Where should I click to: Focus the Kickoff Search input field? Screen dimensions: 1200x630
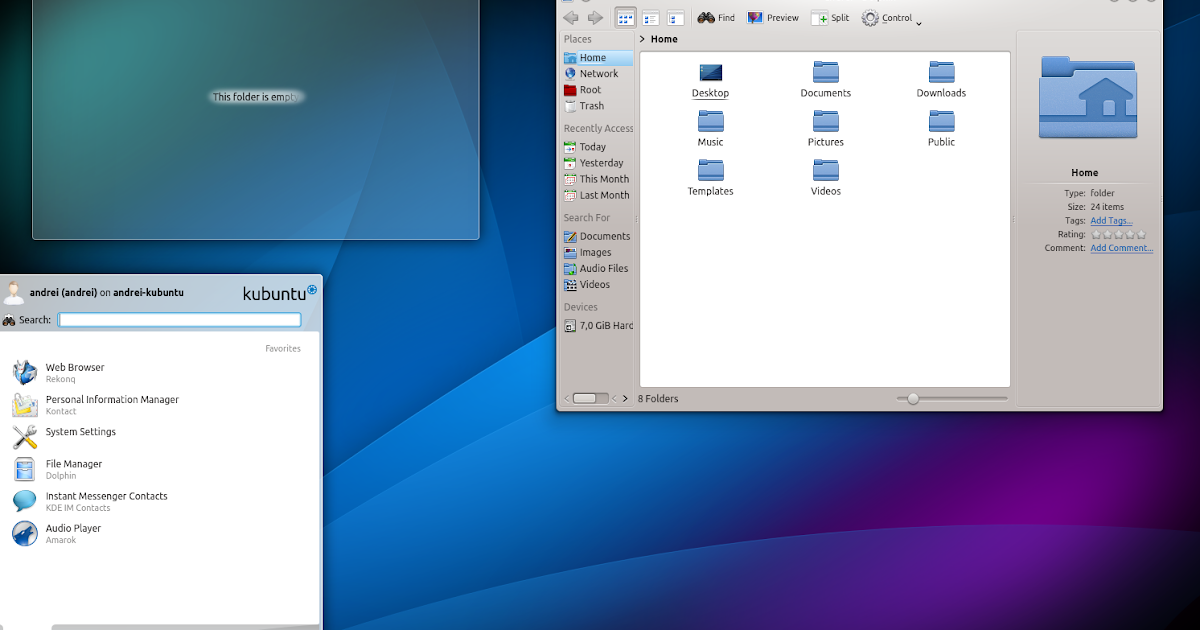click(180, 320)
